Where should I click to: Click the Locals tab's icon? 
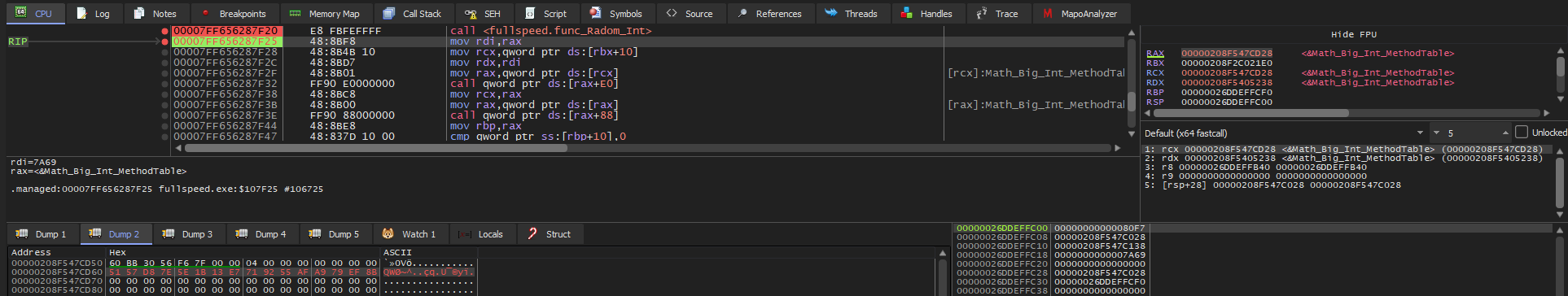465,234
